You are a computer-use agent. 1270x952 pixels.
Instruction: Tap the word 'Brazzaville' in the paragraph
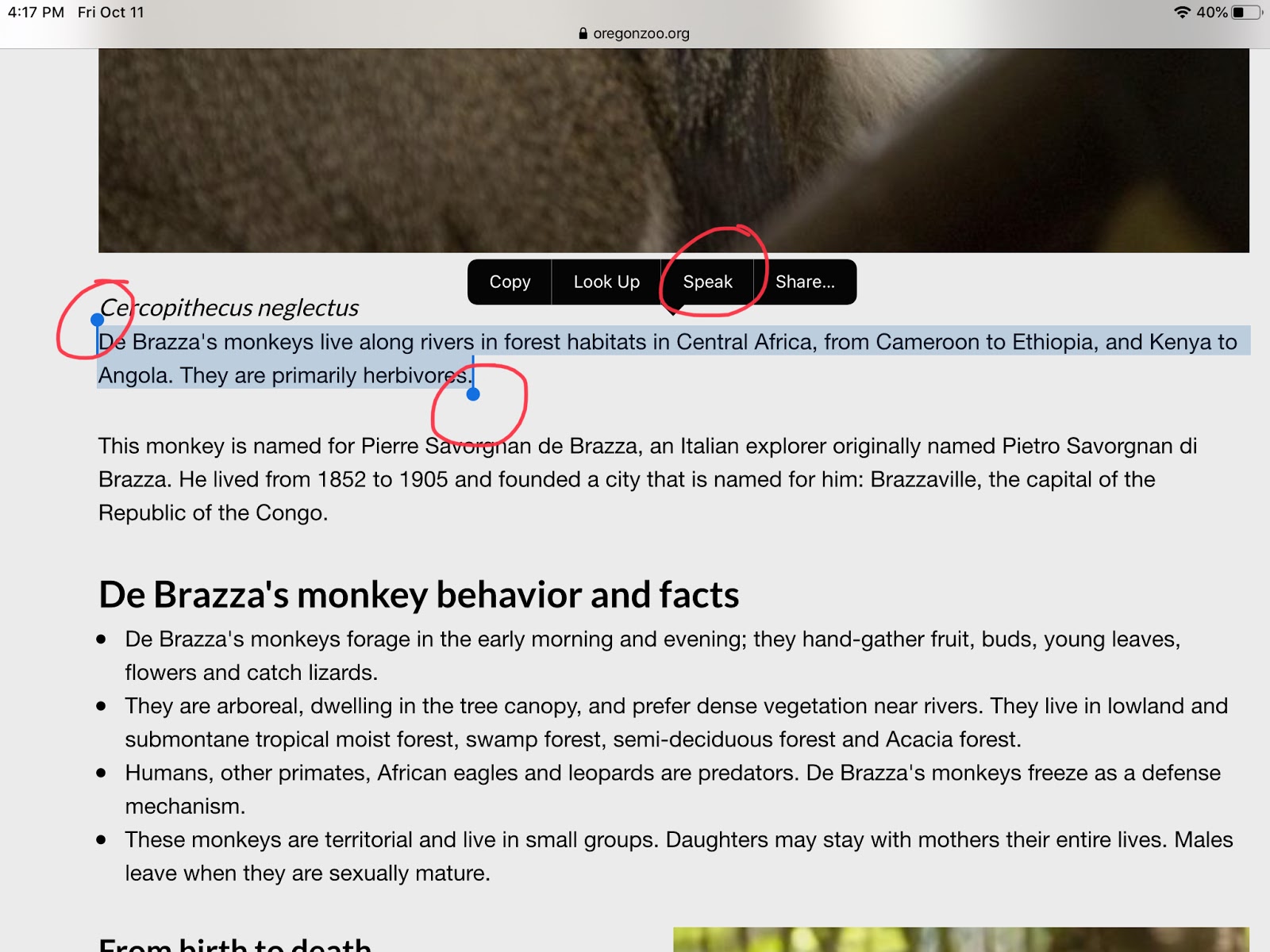click(924, 479)
